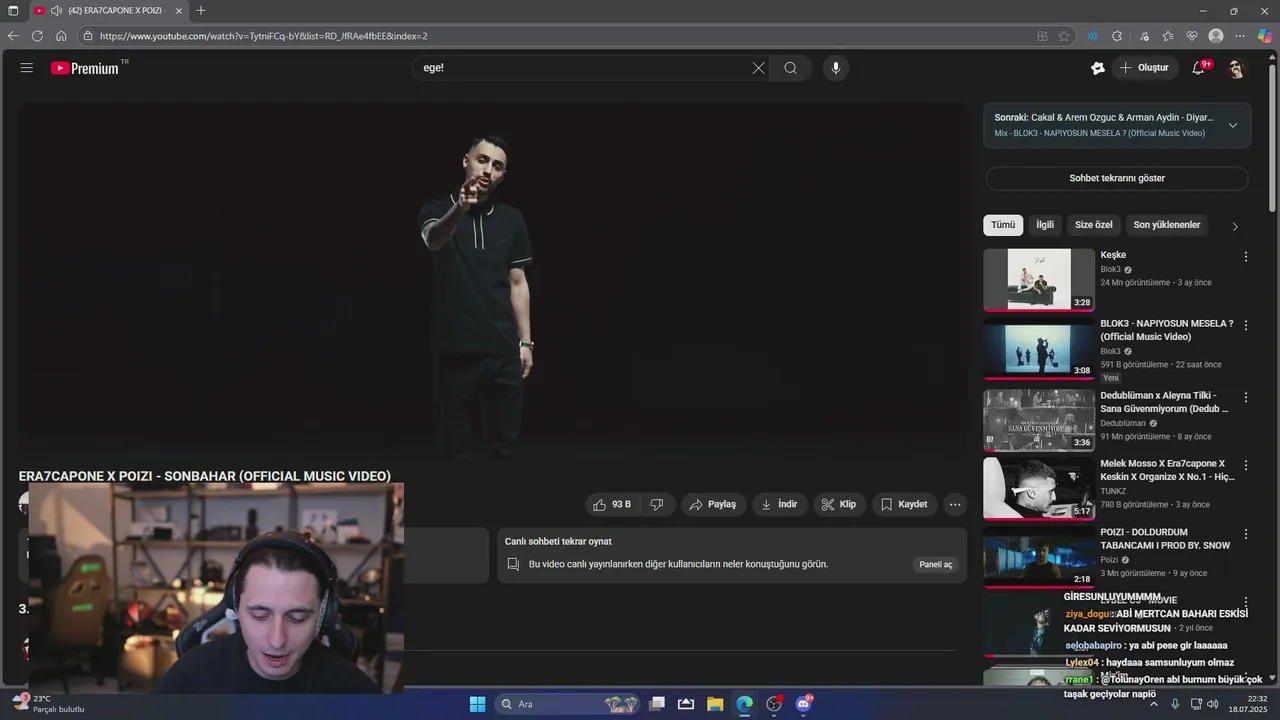Dislike the Sonbahar video
The image size is (1280, 720).
point(657,504)
